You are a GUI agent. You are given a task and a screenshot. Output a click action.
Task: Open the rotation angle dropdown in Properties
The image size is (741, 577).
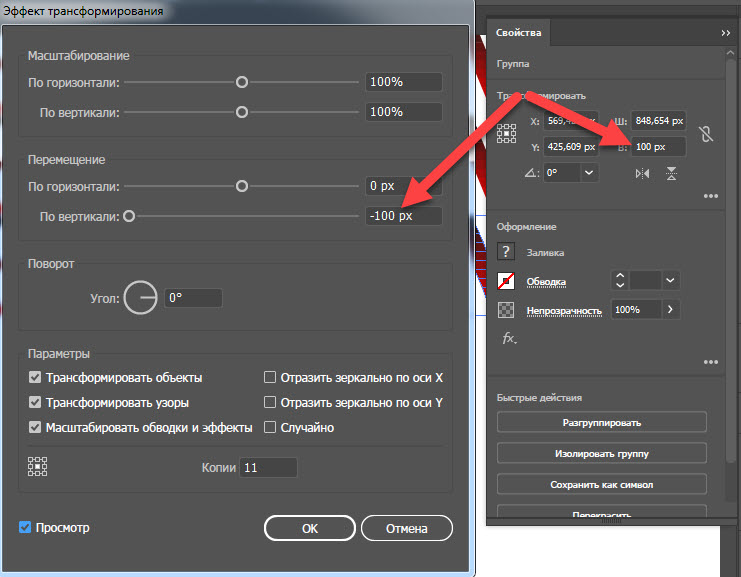coord(589,173)
